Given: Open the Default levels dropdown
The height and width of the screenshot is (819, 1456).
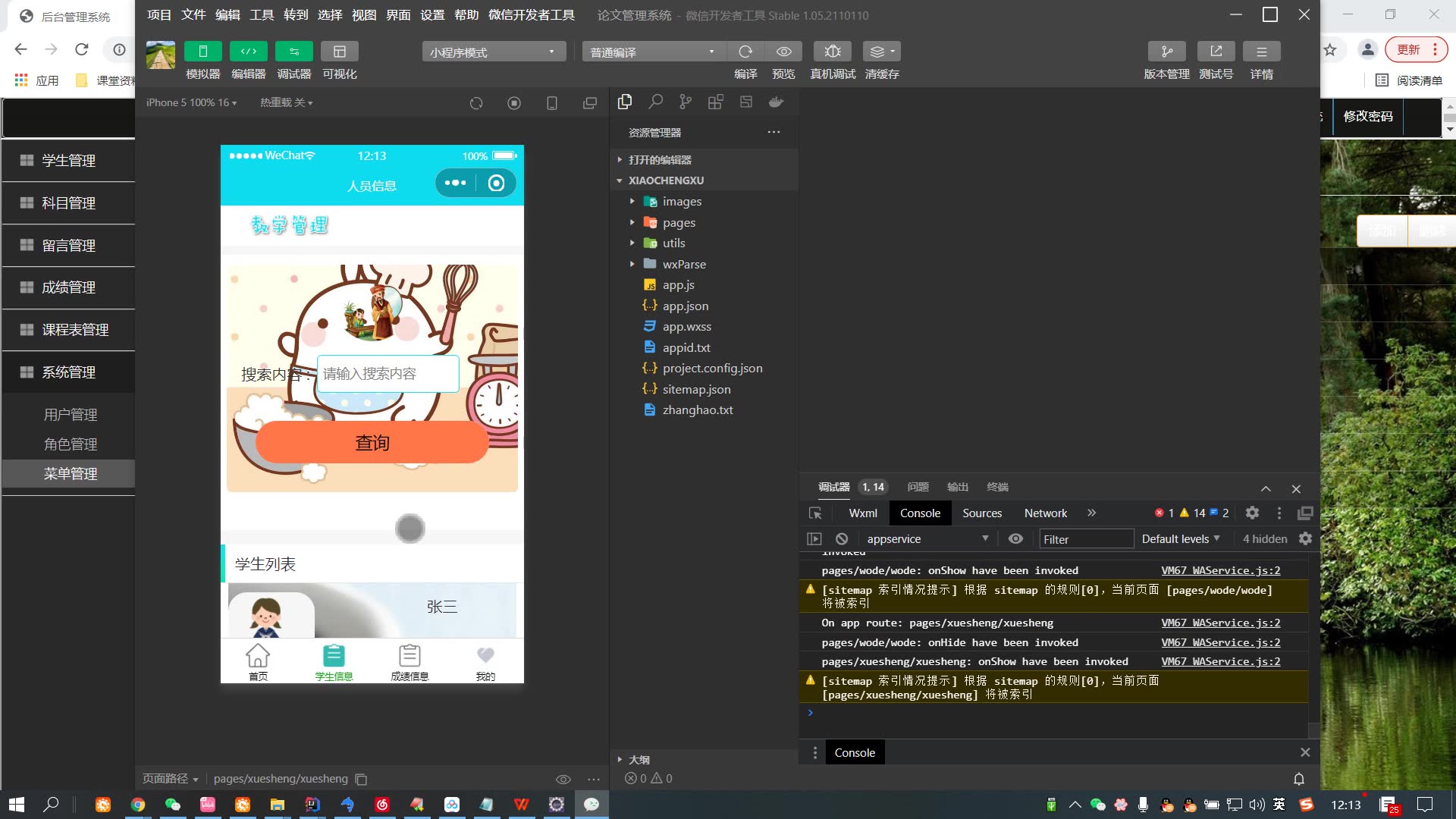Looking at the screenshot, I should point(1180,539).
